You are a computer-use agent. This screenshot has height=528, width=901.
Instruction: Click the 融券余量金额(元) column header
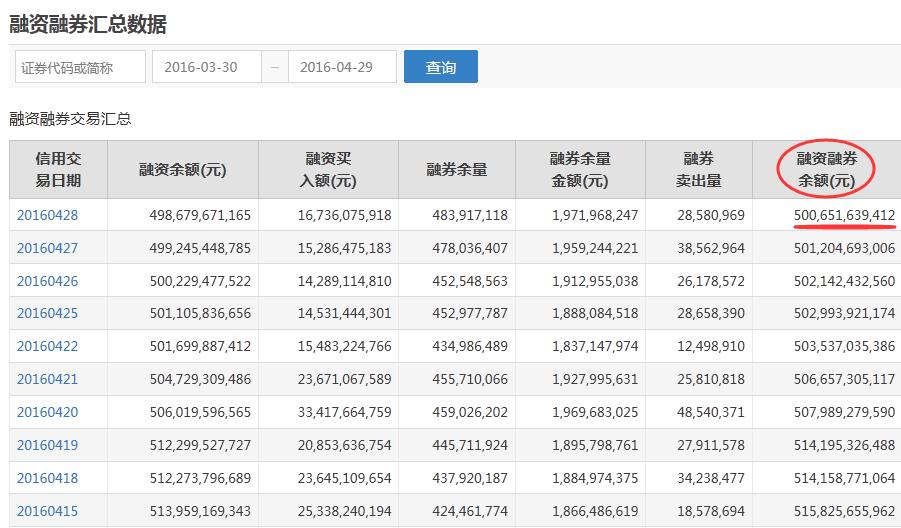click(580, 170)
